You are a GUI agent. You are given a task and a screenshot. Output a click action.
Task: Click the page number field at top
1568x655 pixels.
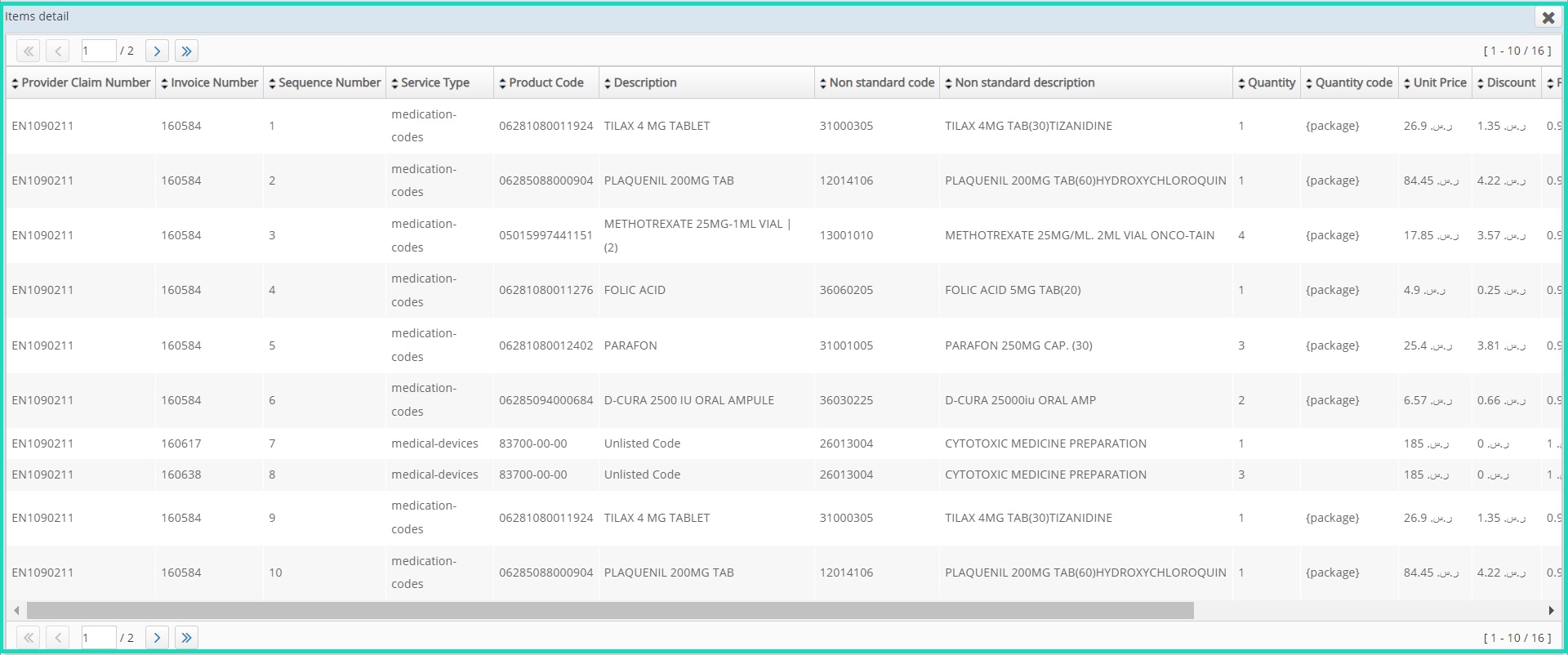99,51
